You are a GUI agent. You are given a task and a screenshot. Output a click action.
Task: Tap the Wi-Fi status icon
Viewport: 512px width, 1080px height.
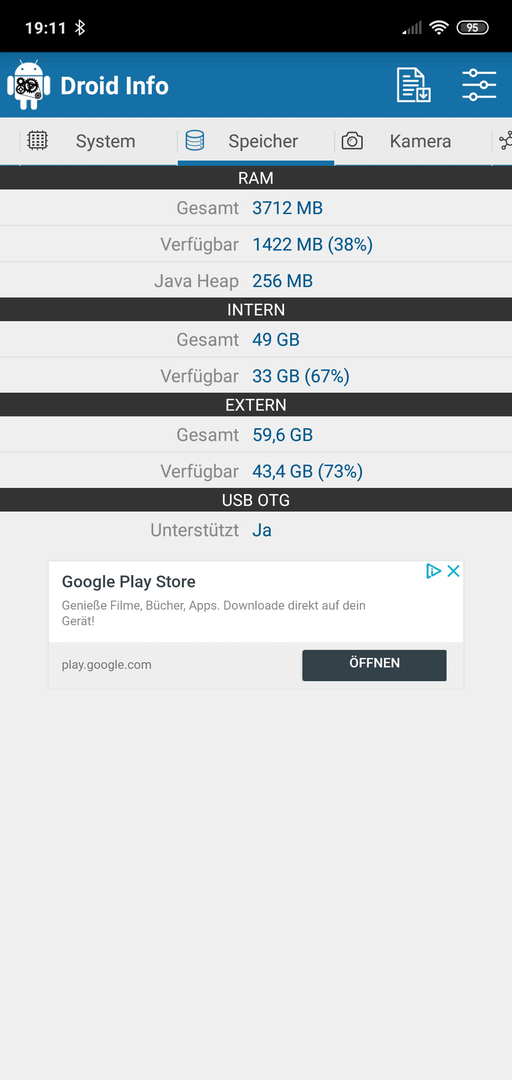click(438, 28)
